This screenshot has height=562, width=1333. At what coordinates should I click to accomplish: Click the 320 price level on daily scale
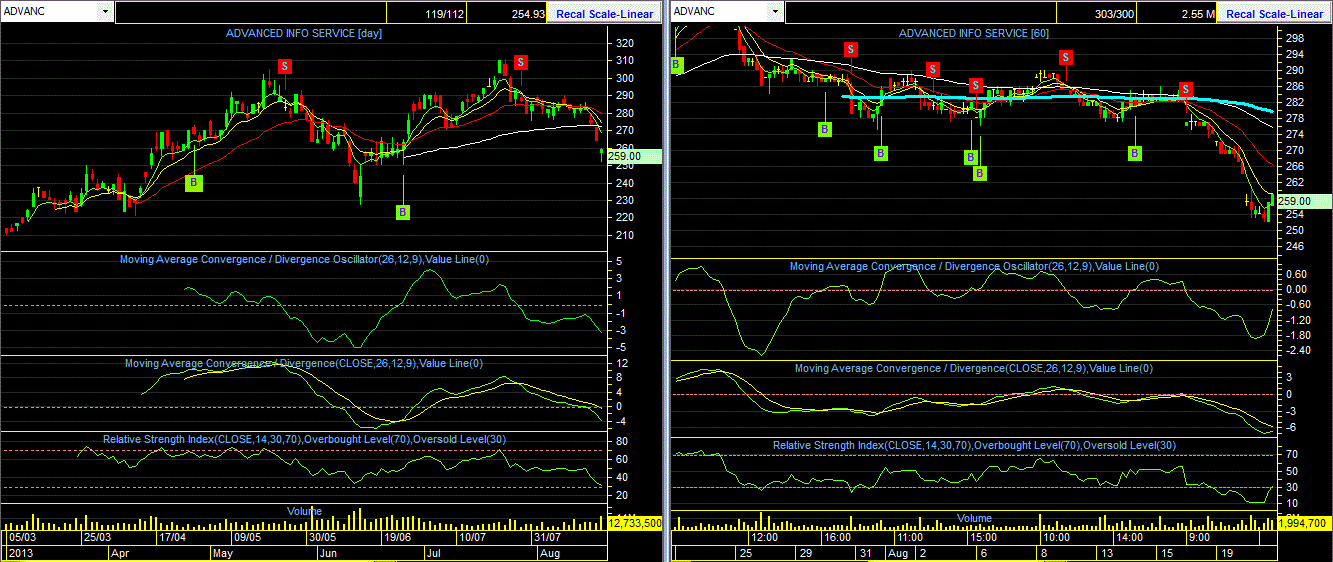point(625,43)
